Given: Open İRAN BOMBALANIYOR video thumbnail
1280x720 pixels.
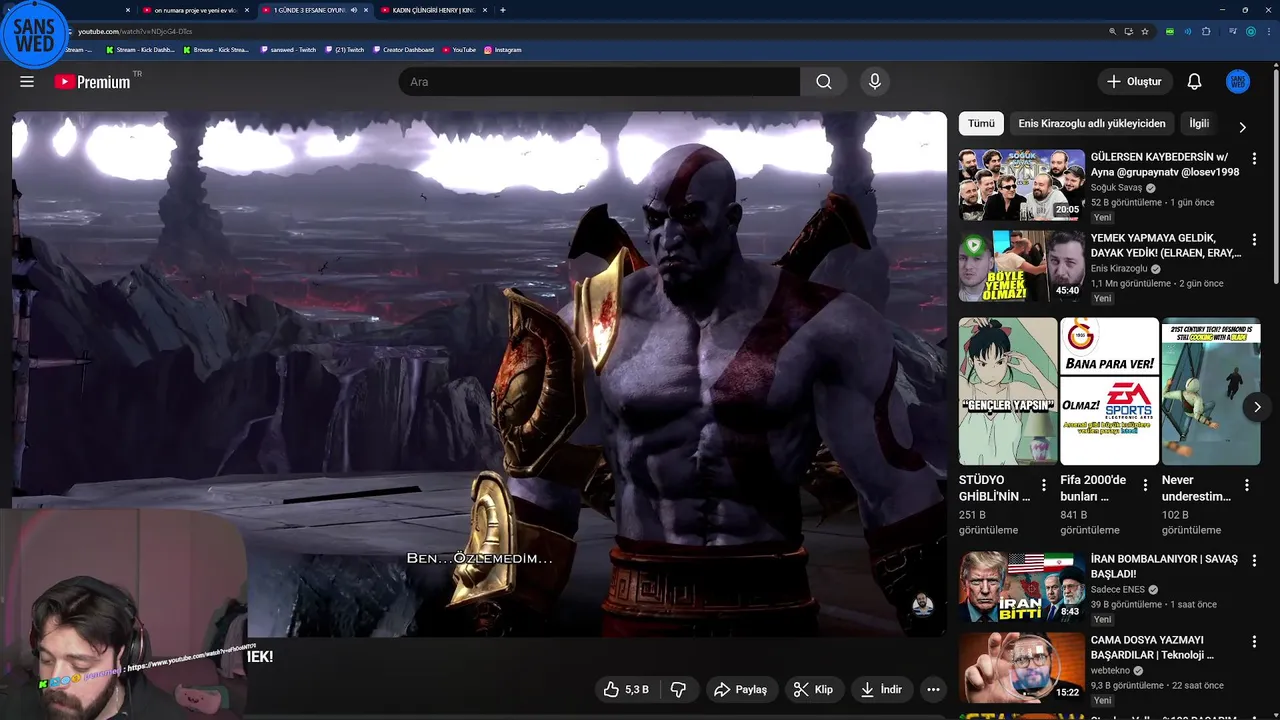Looking at the screenshot, I should (x=1022, y=587).
